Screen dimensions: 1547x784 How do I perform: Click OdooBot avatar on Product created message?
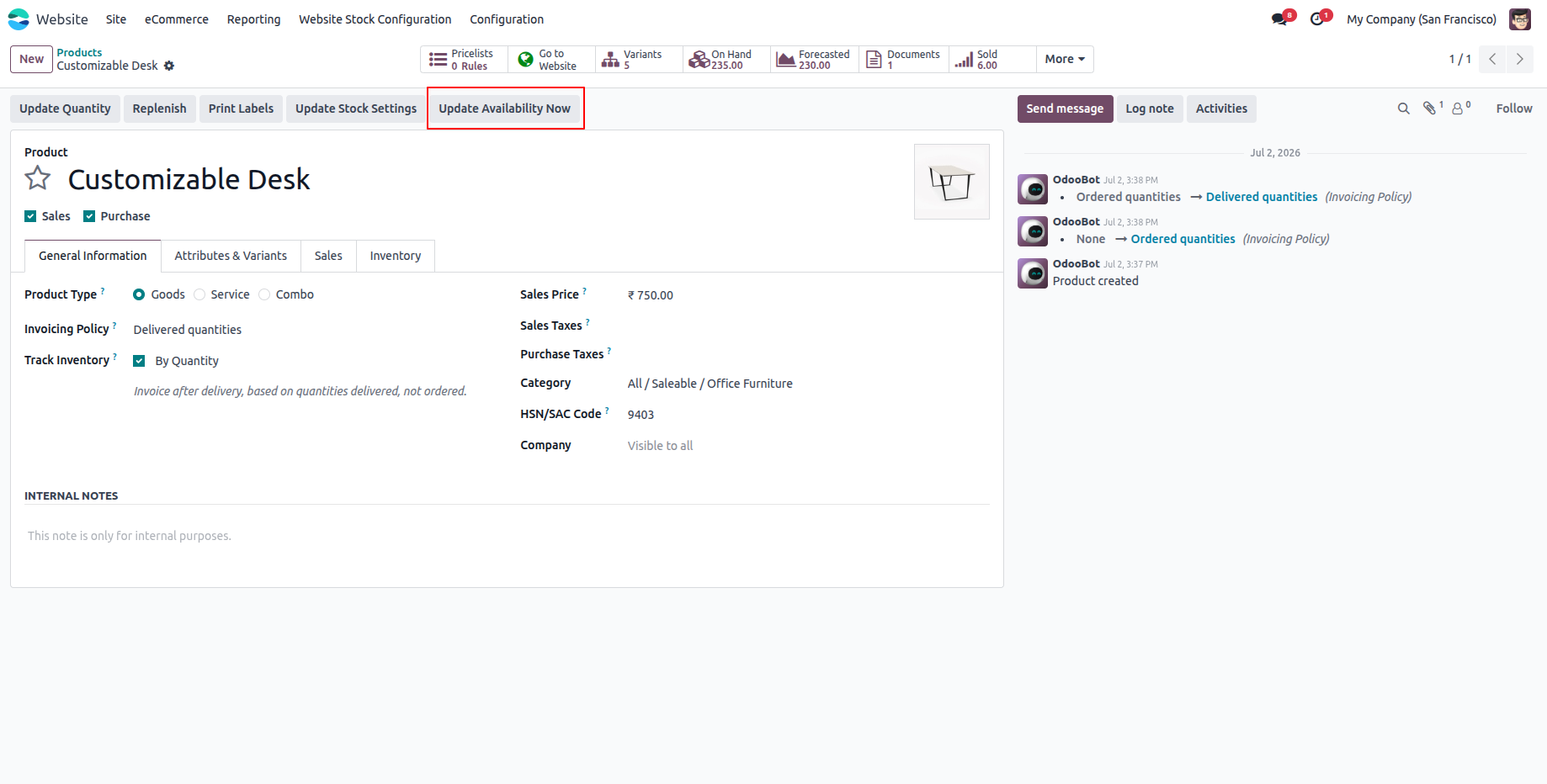pyautogui.click(x=1033, y=273)
